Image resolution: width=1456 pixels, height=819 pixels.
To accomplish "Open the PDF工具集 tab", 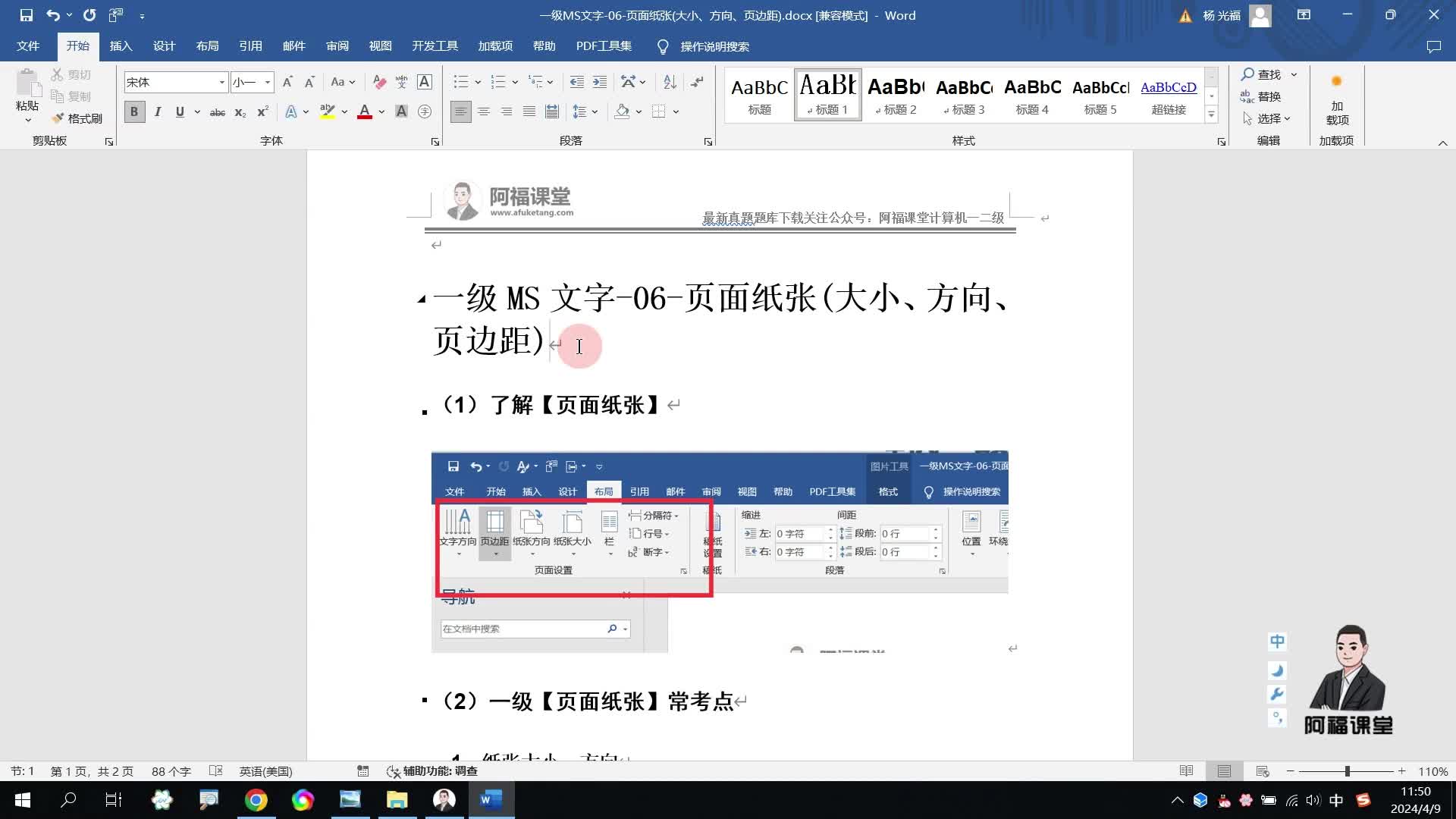I will [x=604, y=46].
